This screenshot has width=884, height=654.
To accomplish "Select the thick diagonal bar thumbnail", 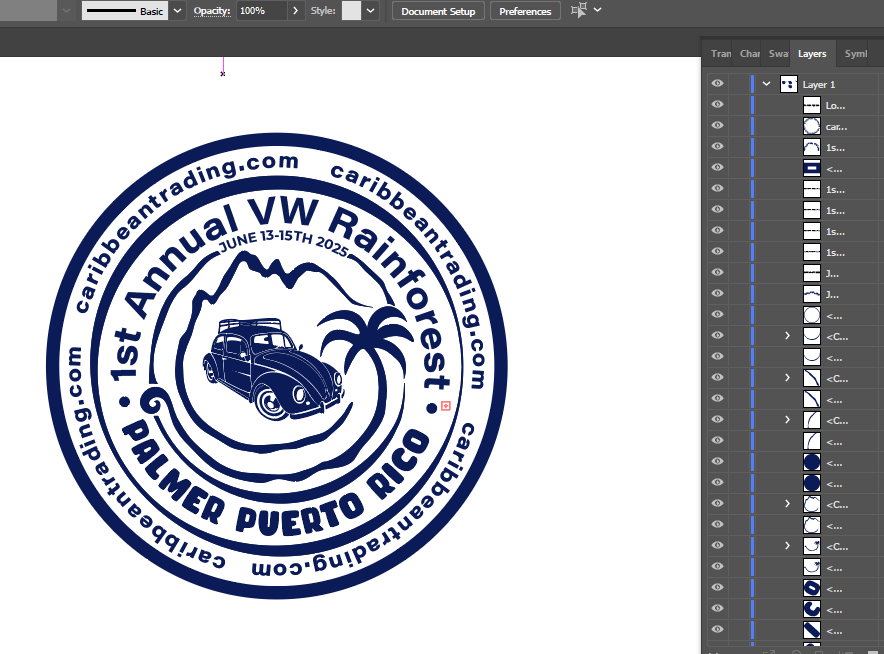I will pyautogui.click(x=811, y=630).
